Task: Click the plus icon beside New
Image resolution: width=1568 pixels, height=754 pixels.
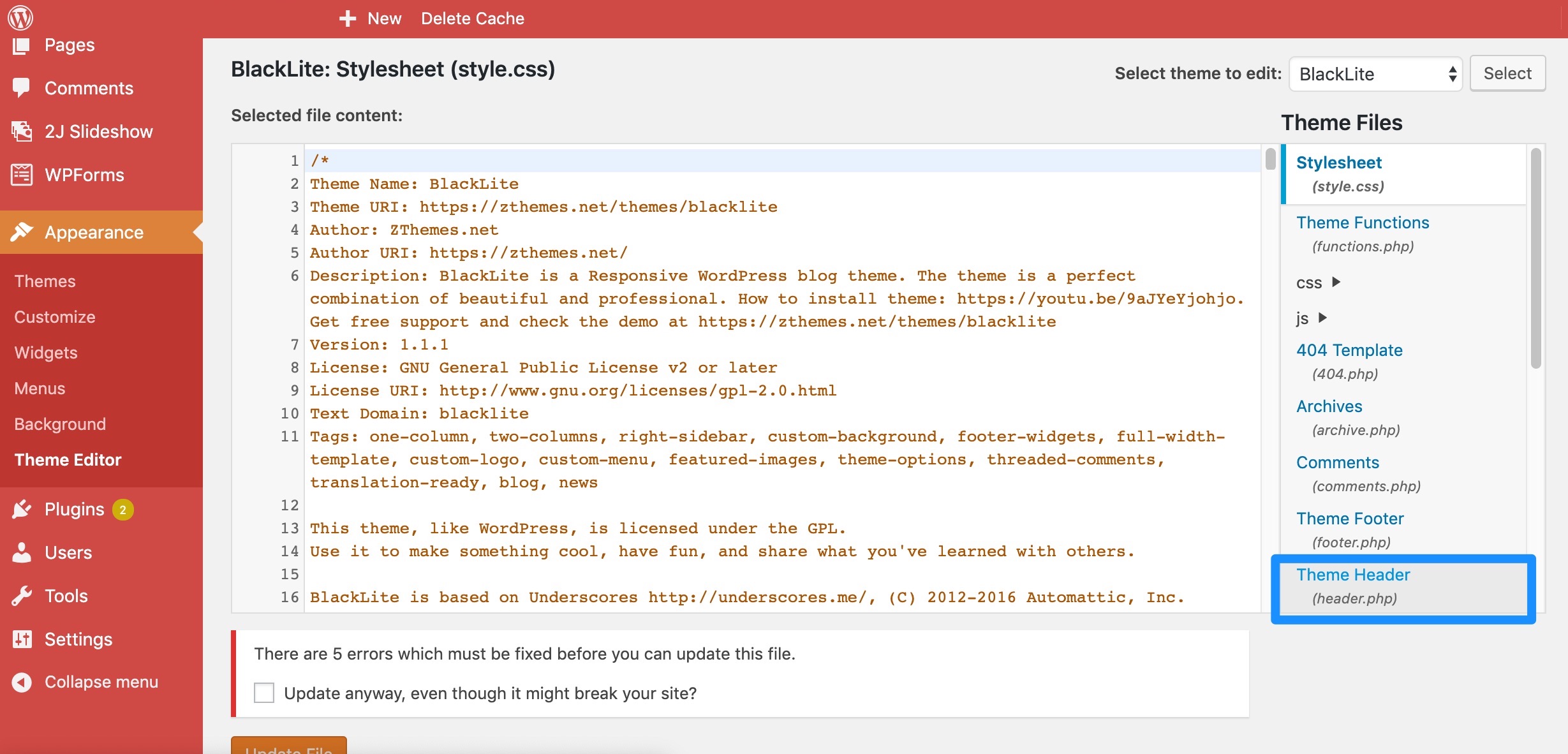Action: [347, 18]
